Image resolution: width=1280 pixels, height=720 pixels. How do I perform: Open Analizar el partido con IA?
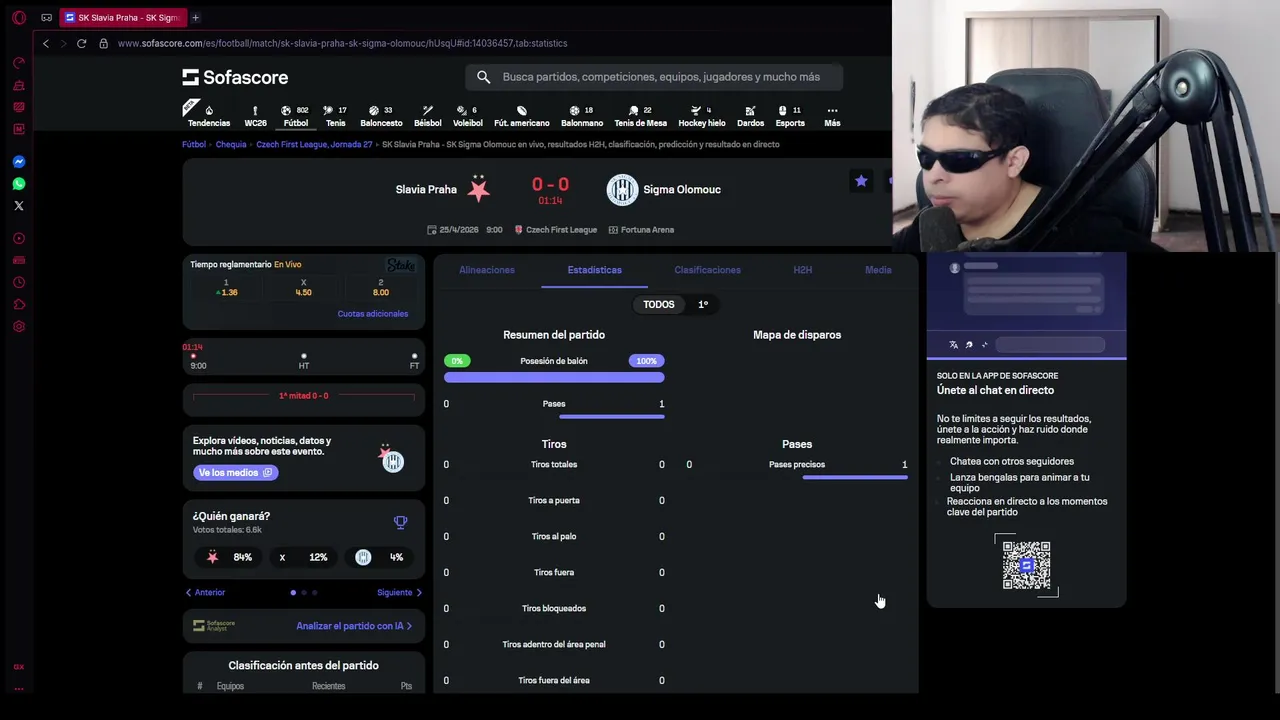tap(354, 626)
